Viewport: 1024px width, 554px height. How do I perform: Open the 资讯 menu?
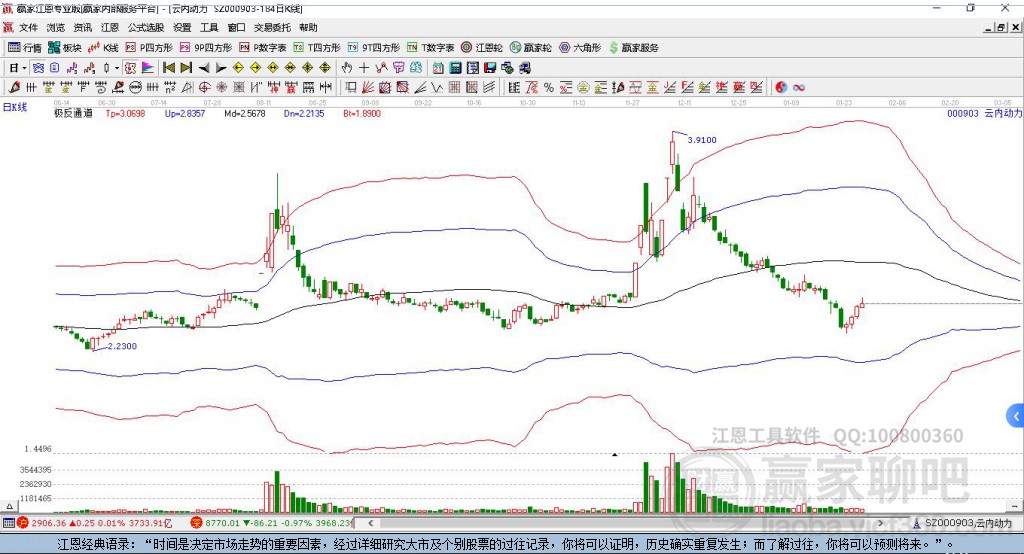[83, 27]
